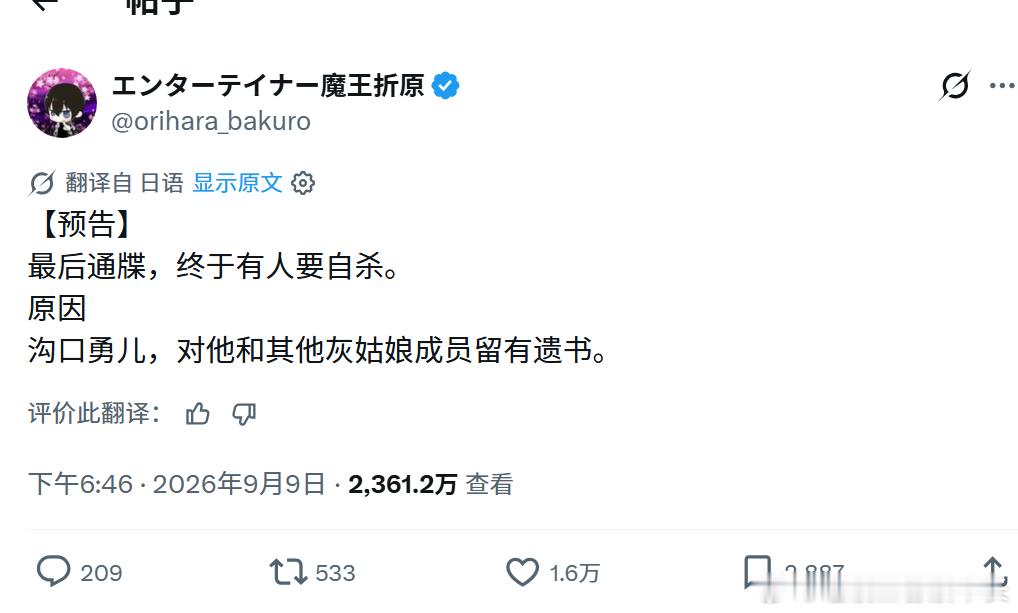Open translation settings gear icon
Viewport: 1018px width, 613px height.
tap(303, 183)
